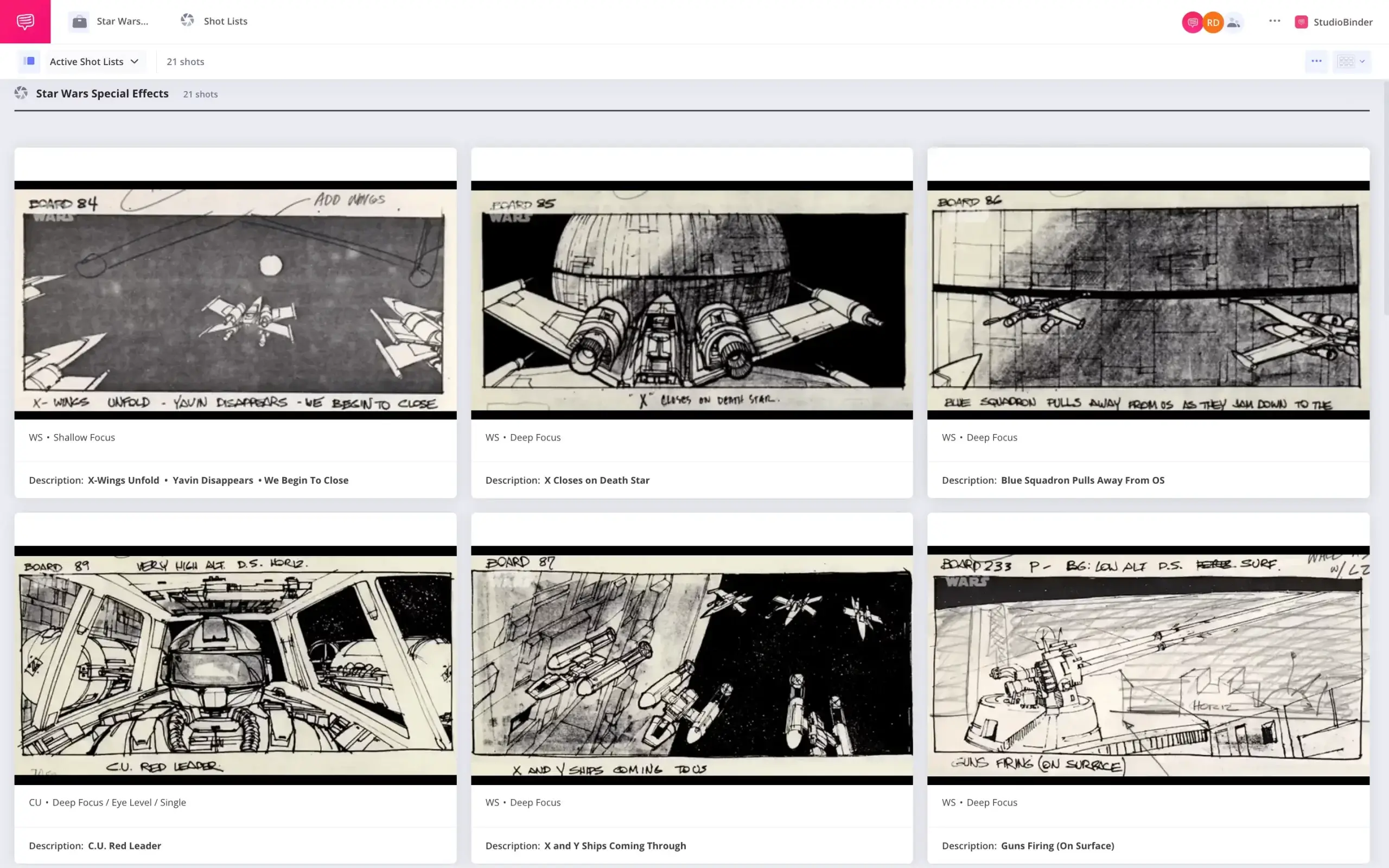The height and width of the screenshot is (868, 1389).
Task: Click the pink comment avatar icon
Action: (1192, 22)
